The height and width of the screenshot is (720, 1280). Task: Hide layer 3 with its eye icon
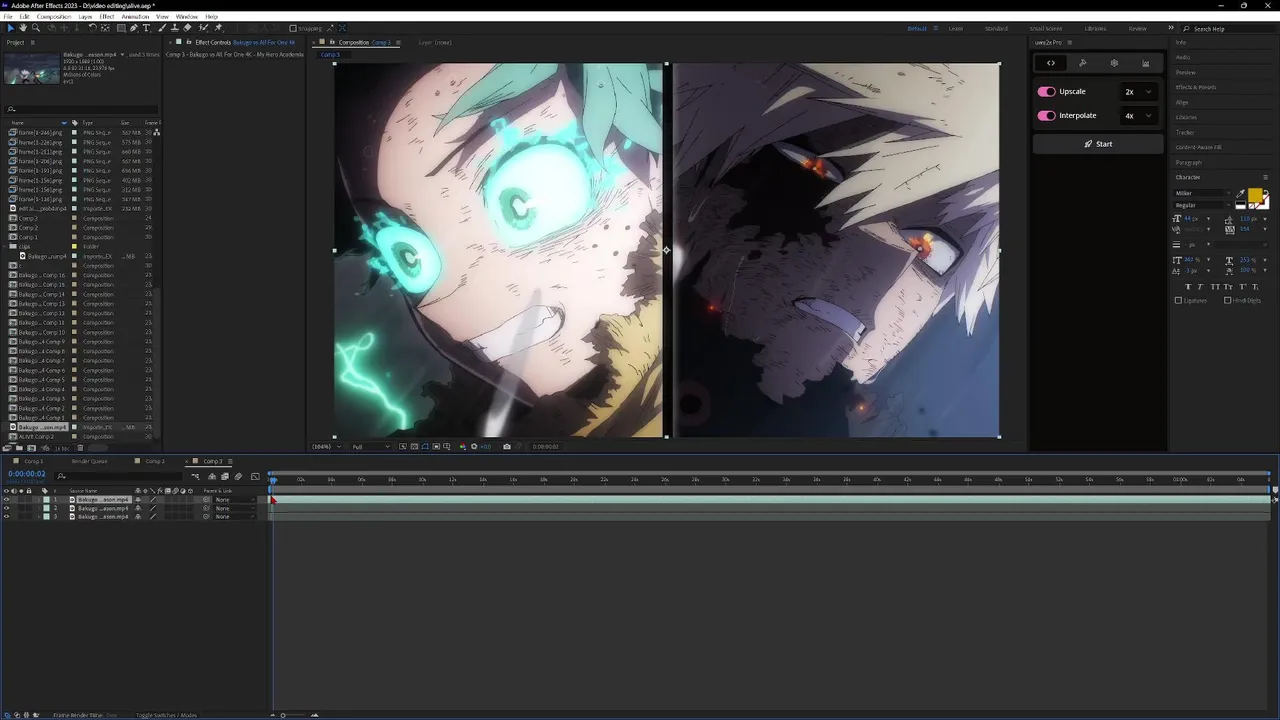click(6, 516)
